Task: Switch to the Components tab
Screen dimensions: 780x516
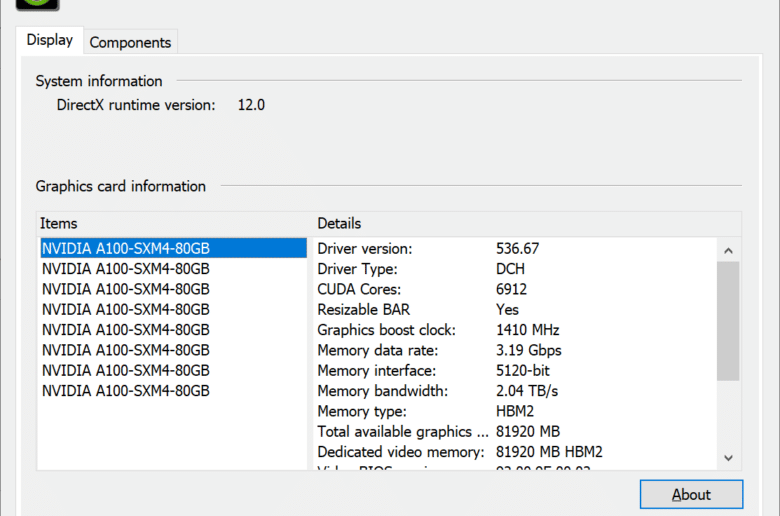Action: (130, 42)
